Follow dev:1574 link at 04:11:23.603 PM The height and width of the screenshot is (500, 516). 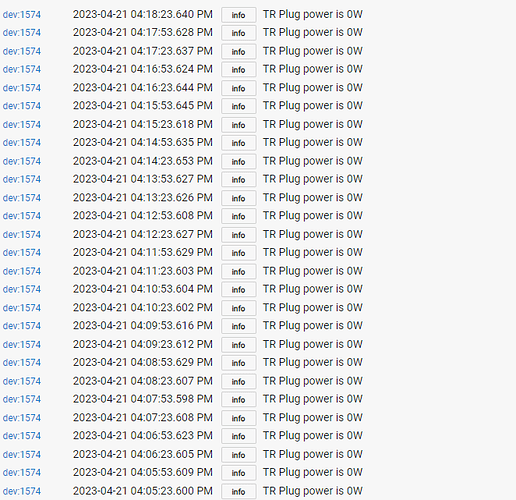tap(22, 271)
